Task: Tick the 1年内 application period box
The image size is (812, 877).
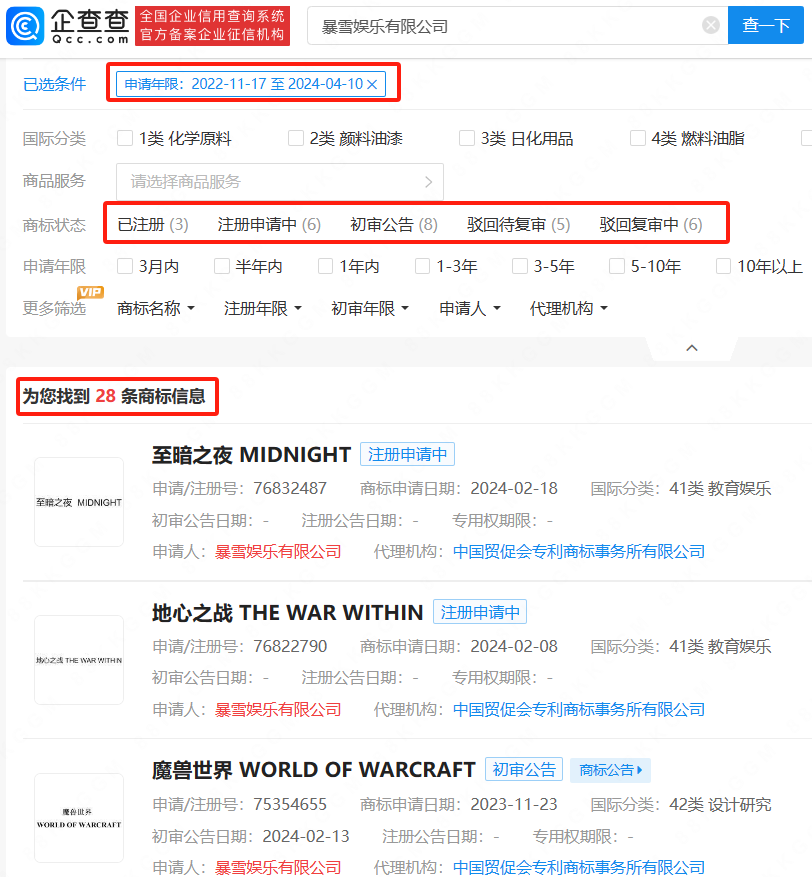Action: coord(325,266)
